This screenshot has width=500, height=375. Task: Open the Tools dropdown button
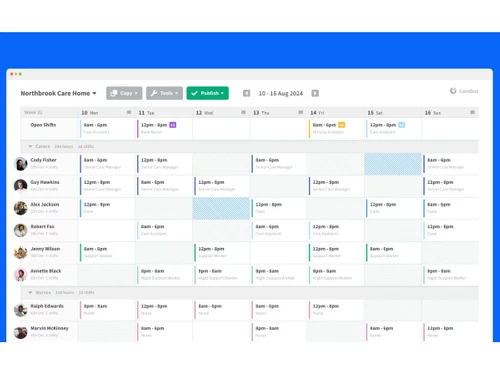(x=164, y=93)
